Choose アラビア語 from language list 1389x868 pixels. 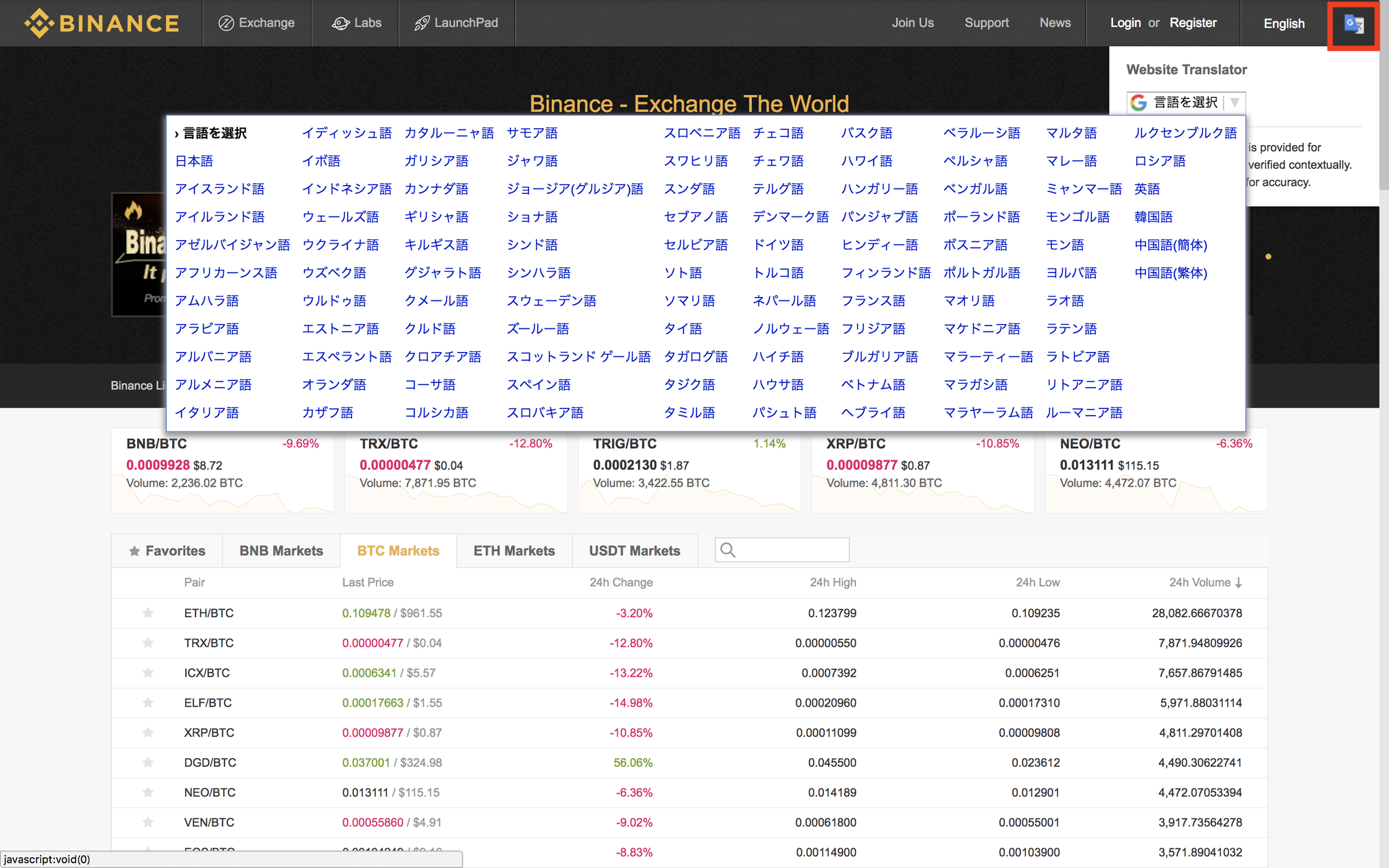click(x=207, y=329)
